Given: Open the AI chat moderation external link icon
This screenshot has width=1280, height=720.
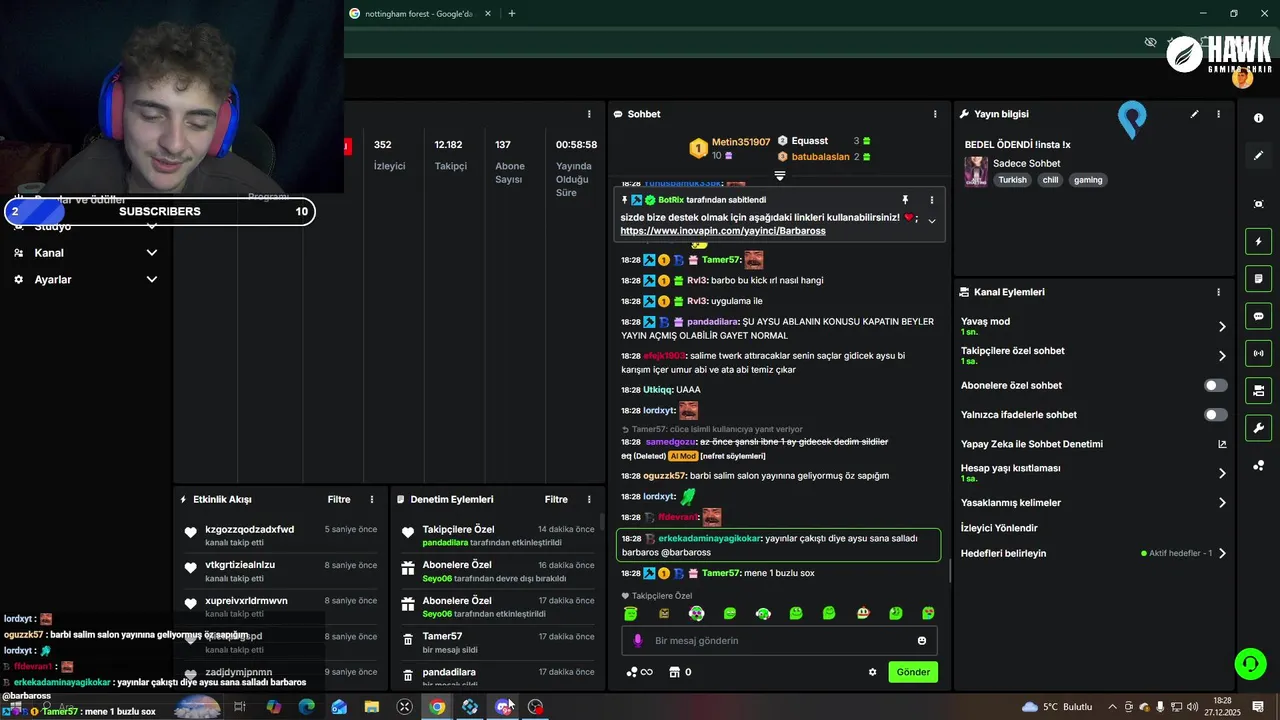Looking at the screenshot, I should (1222, 444).
